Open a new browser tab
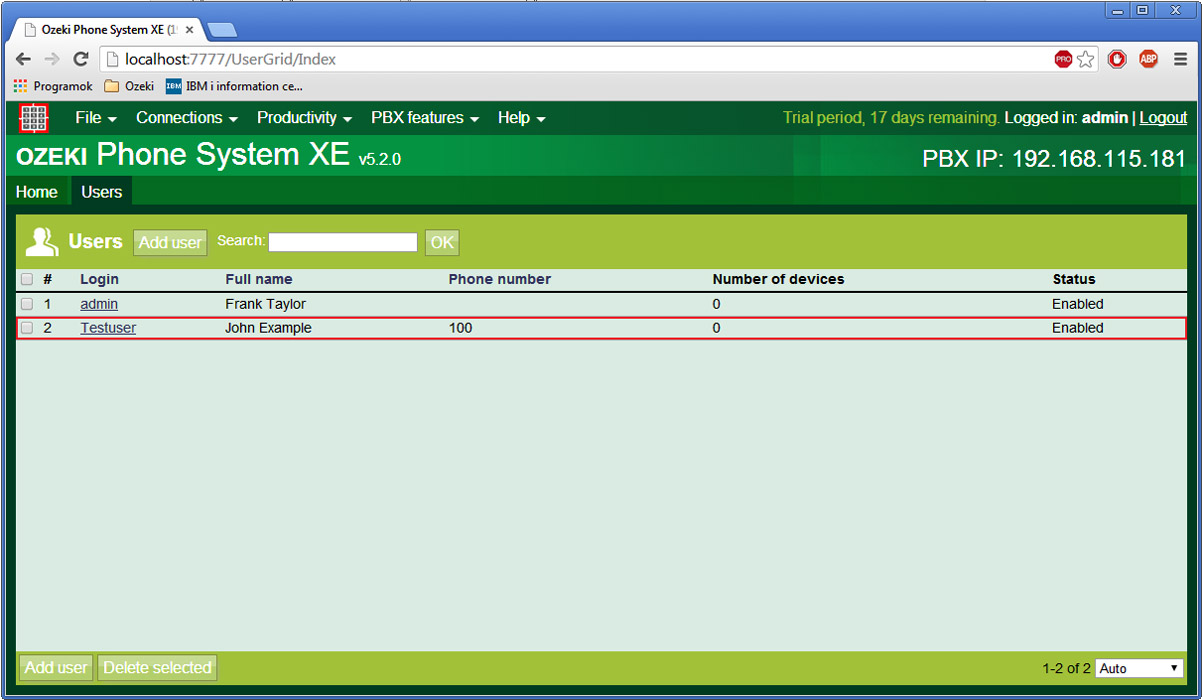The height and width of the screenshot is (700, 1202). click(x=221, y=30)
